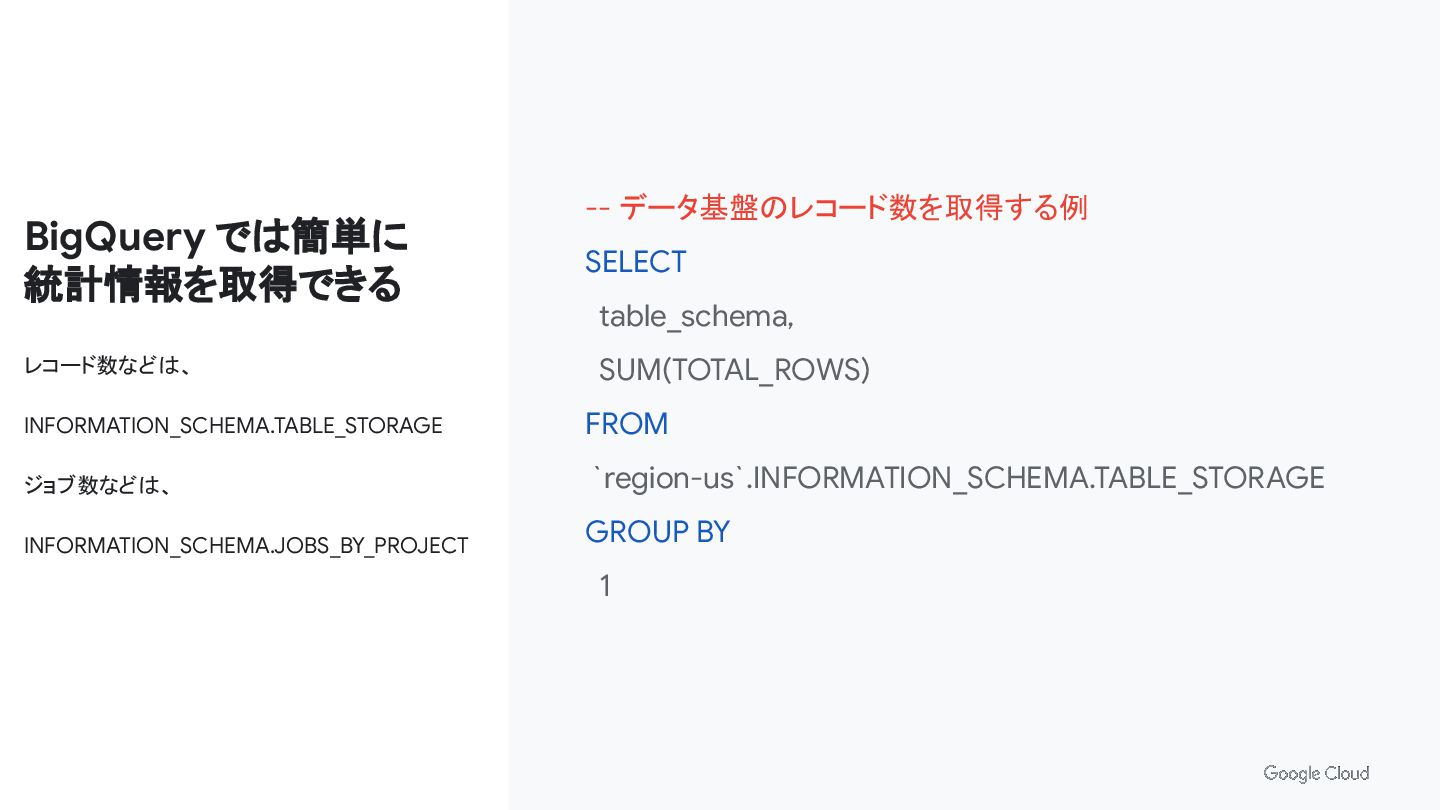1440x810 pixels.
Task: Click the number 1 under GROUP BY
Action: [605, 586]
